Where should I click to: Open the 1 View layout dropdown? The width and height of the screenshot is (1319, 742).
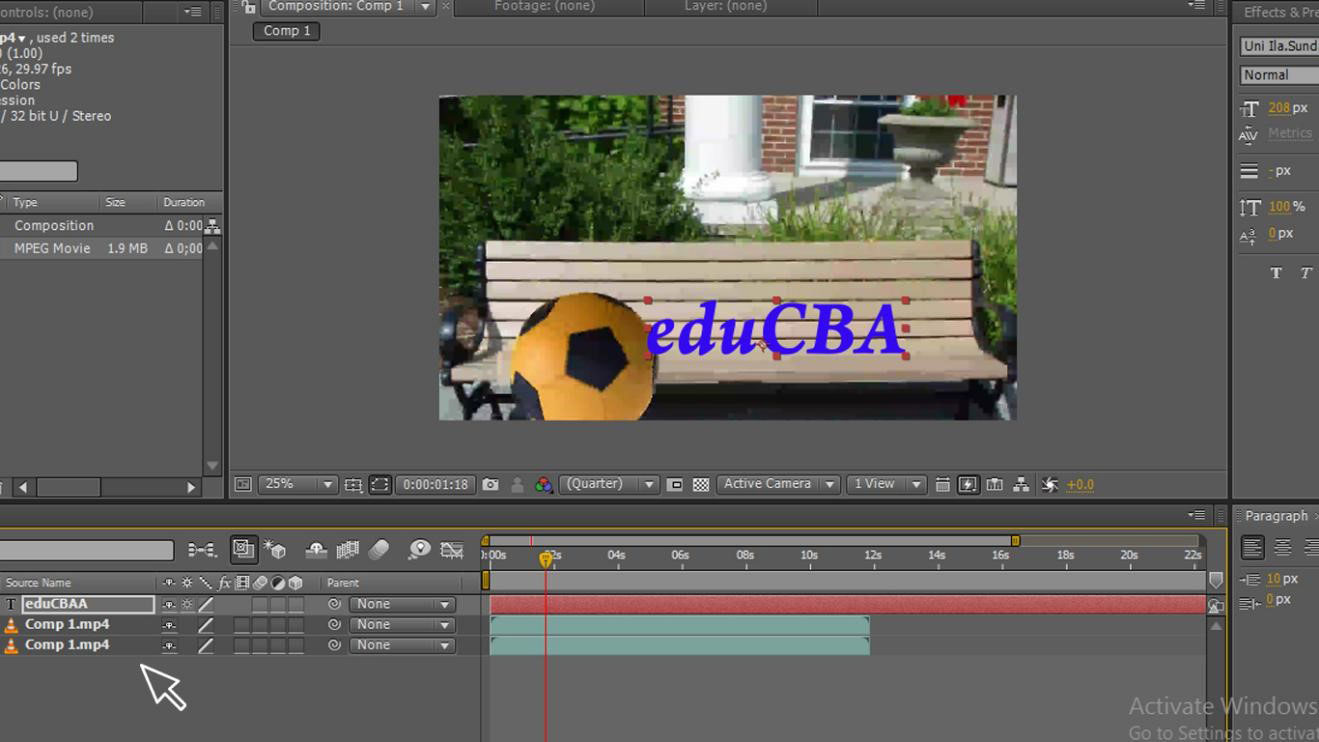click(886, 484)
